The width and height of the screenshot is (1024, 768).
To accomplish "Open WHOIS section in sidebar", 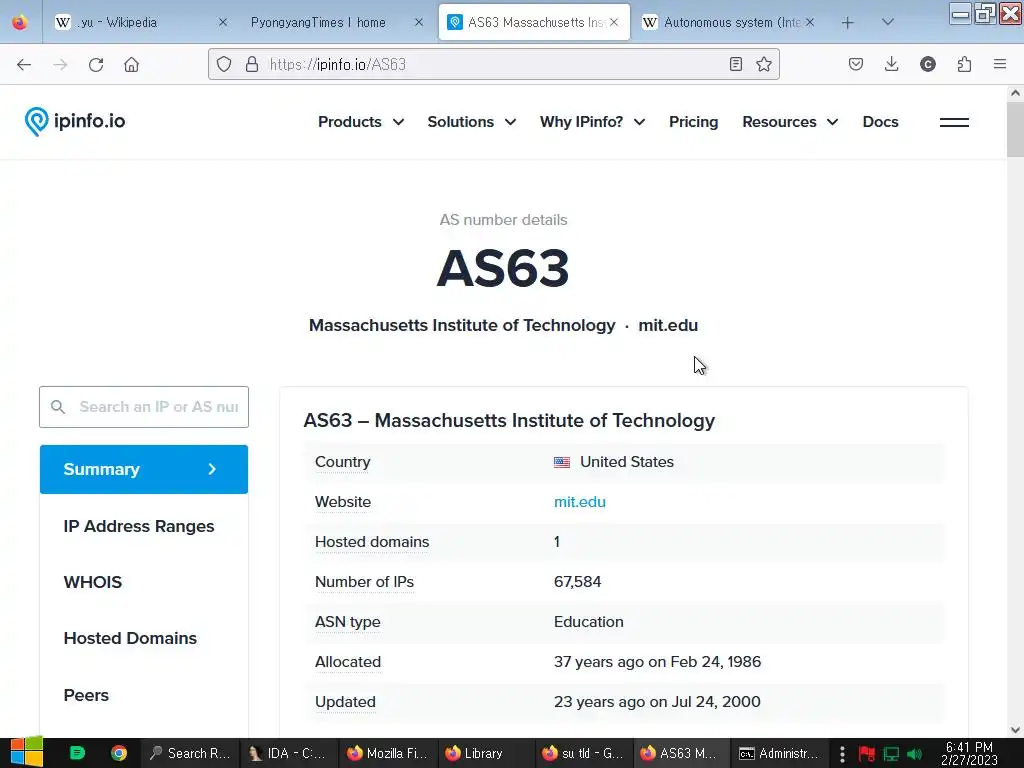I will click(93, 582).
